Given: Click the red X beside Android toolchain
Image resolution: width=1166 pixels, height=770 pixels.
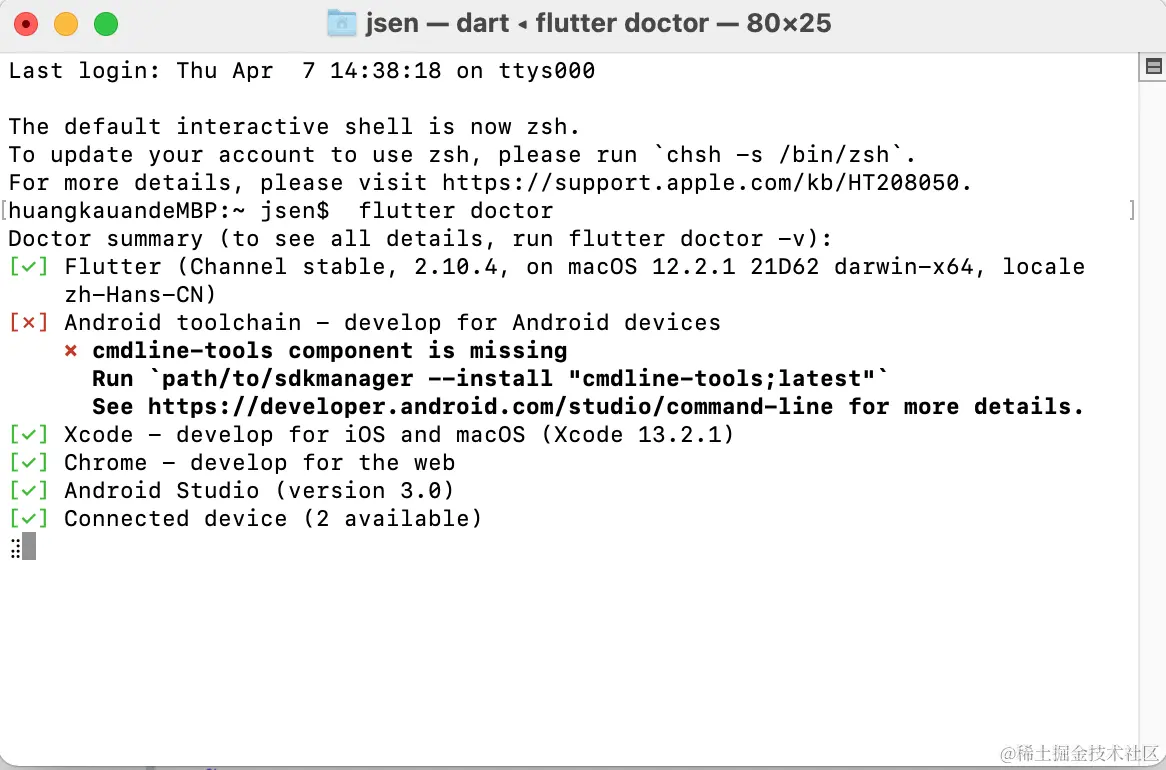Looking at the screenshot, I should [x=28, y=323].
